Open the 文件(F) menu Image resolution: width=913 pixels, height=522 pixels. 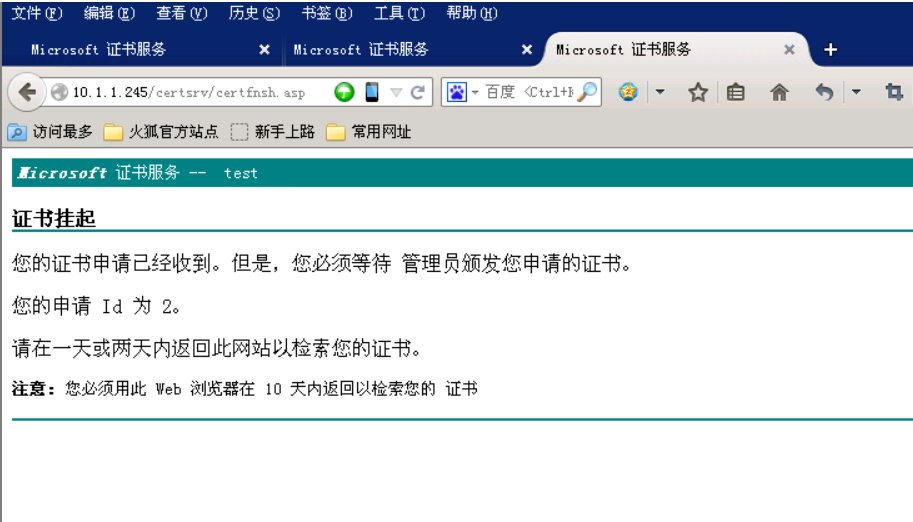point(37,13)
